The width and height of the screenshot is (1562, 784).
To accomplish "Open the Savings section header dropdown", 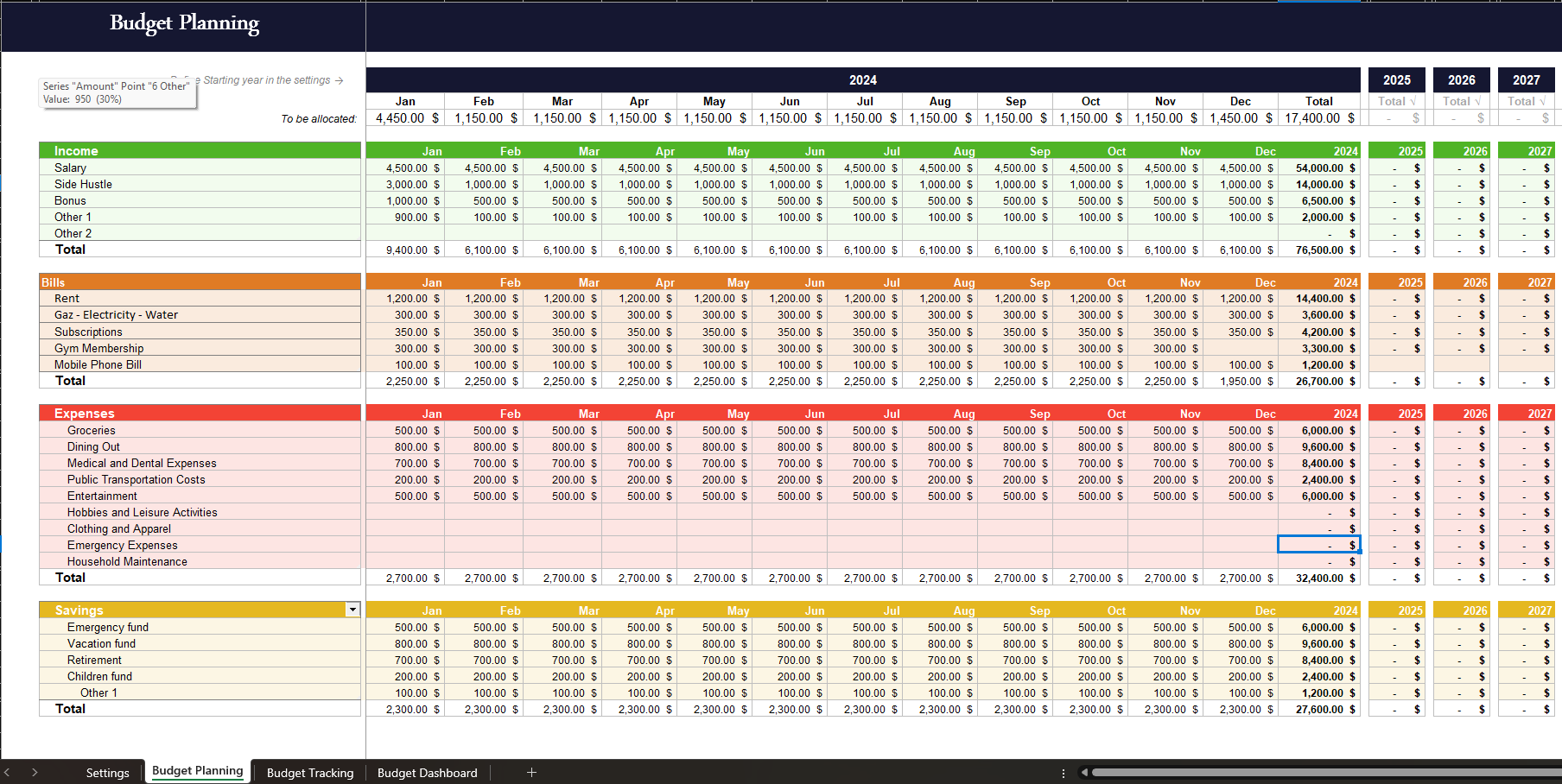I will [352, 610].
